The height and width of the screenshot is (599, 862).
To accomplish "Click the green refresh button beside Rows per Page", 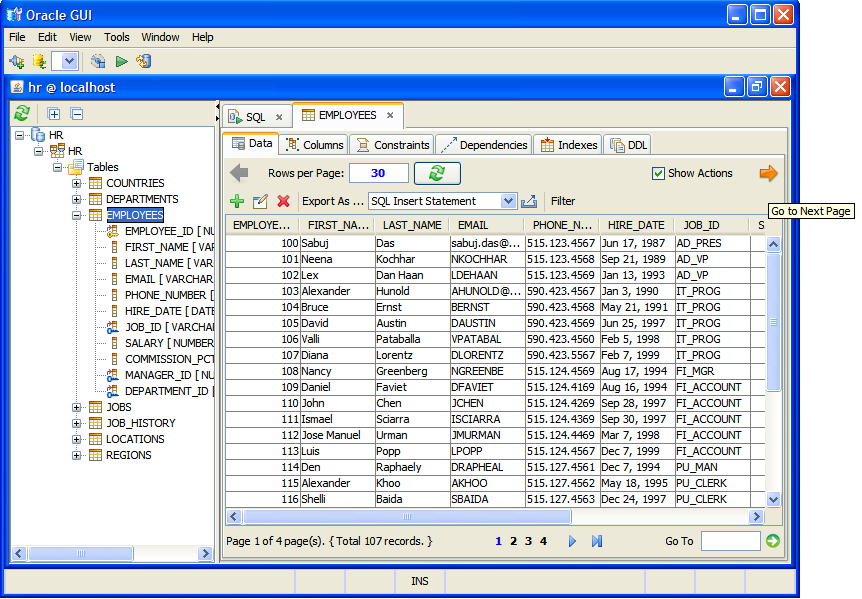I will (437, 173).
